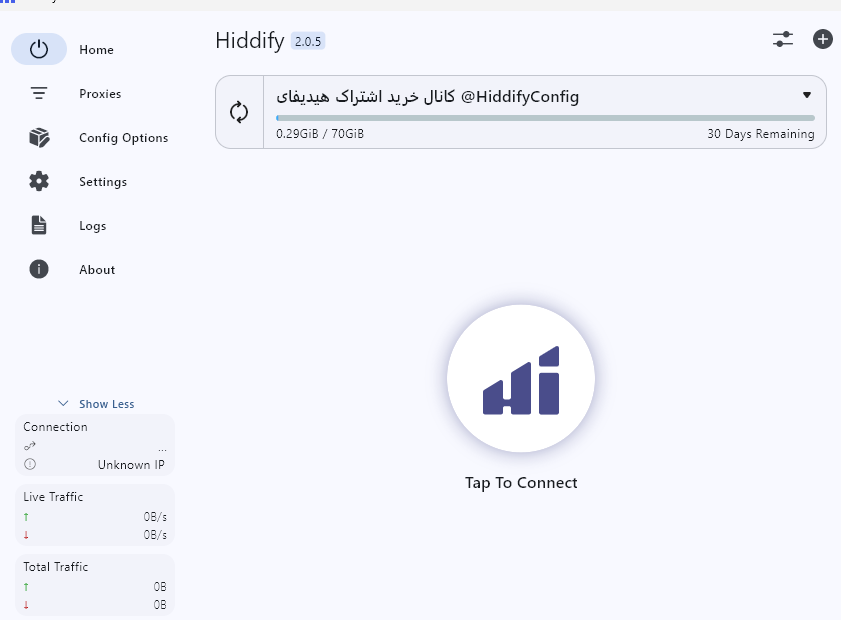The width and height of the screenshot is (841, 620).
Task: Click the 2.0.5 version badge
Action: point(308,41)
